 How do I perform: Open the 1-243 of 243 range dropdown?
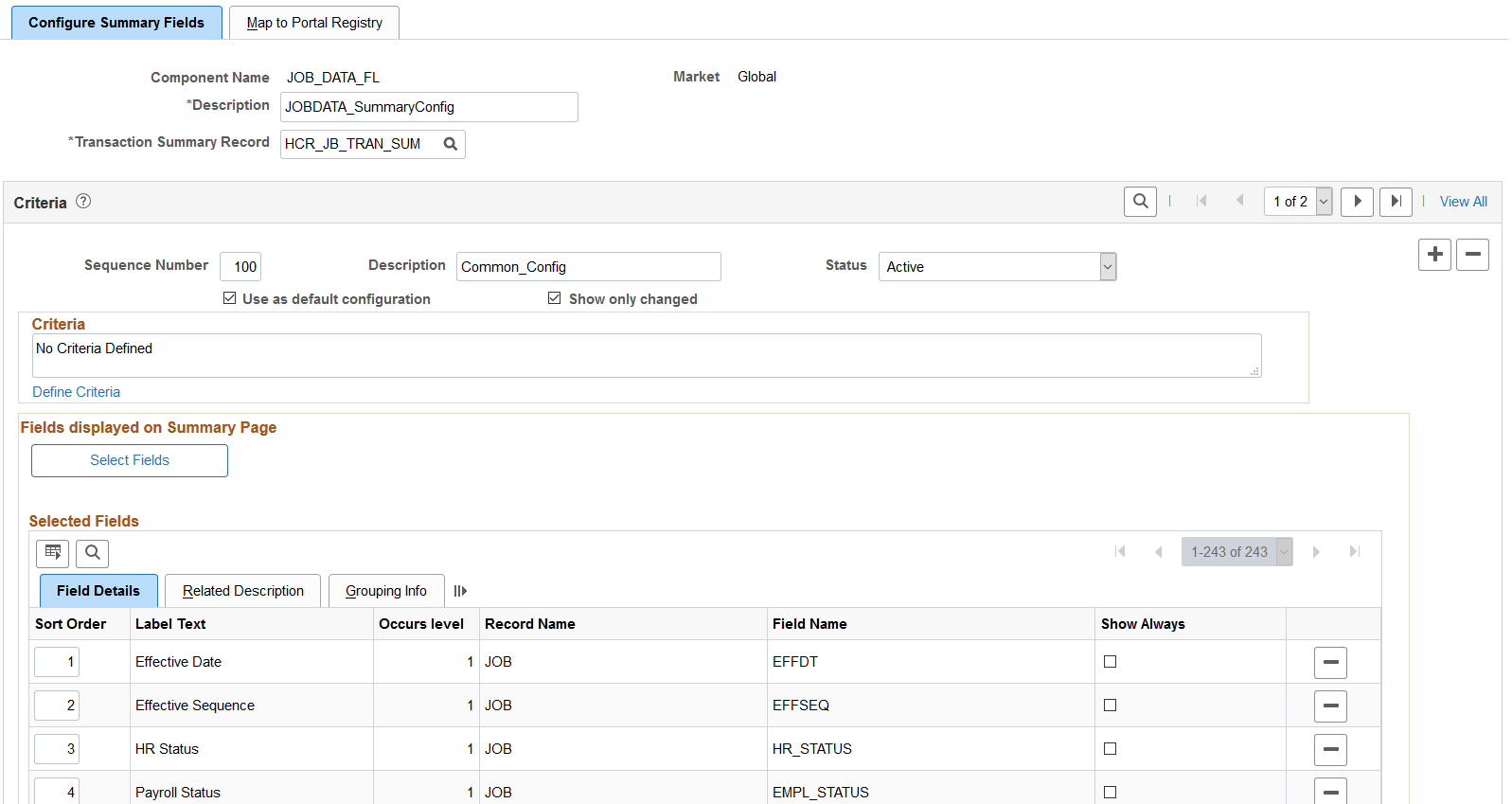coord(1236,552)
